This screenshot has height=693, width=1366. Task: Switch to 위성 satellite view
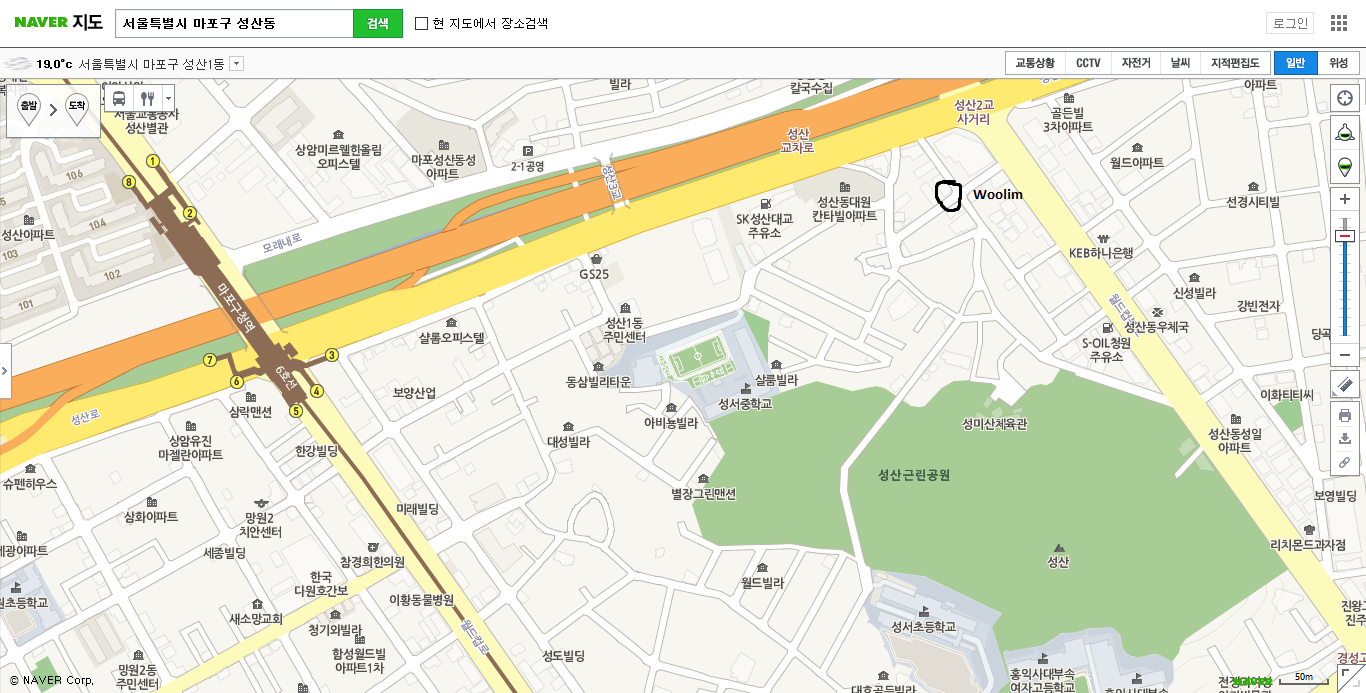point(1338,63)
